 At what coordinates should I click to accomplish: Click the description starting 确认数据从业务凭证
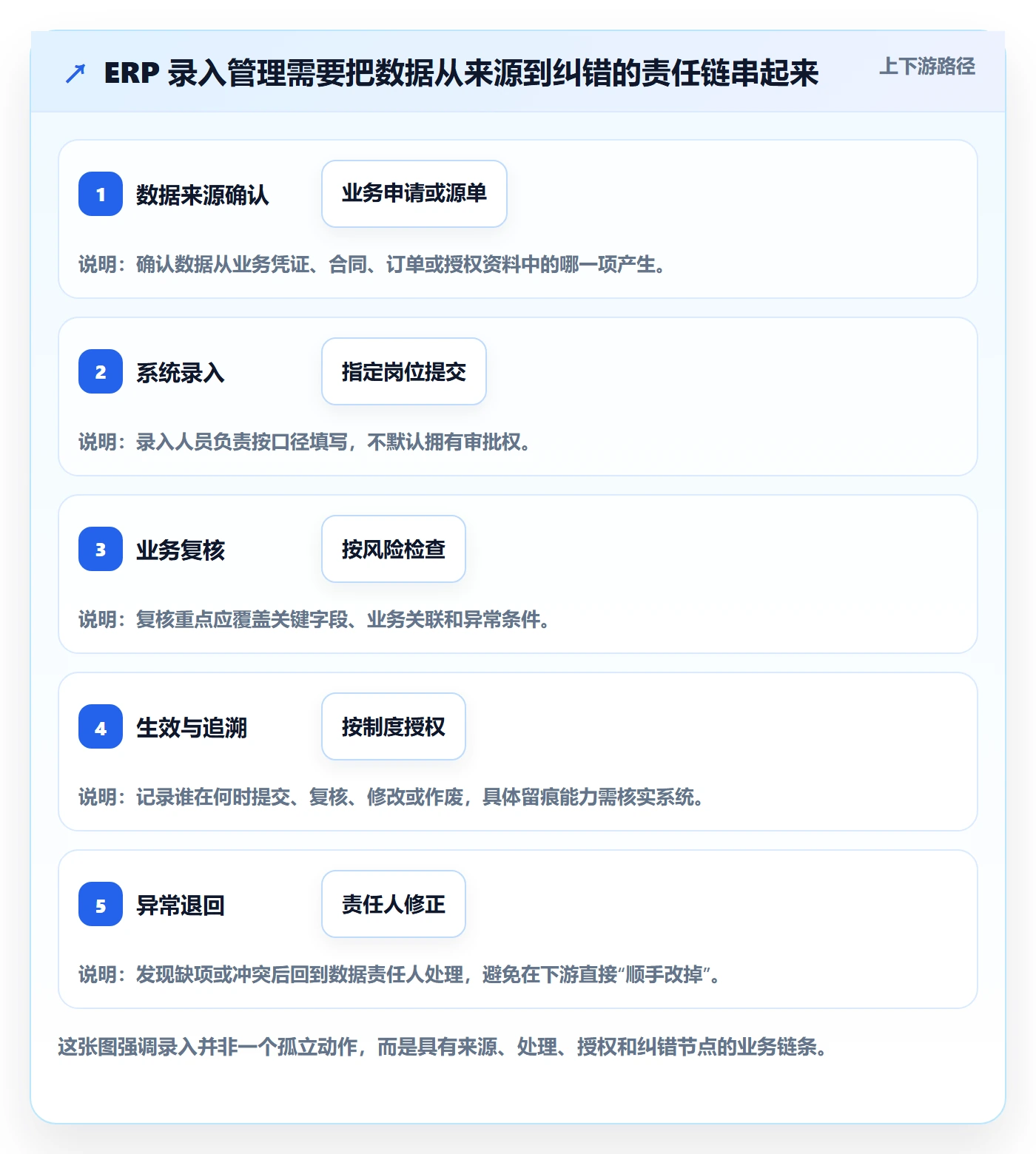(373, 264)
